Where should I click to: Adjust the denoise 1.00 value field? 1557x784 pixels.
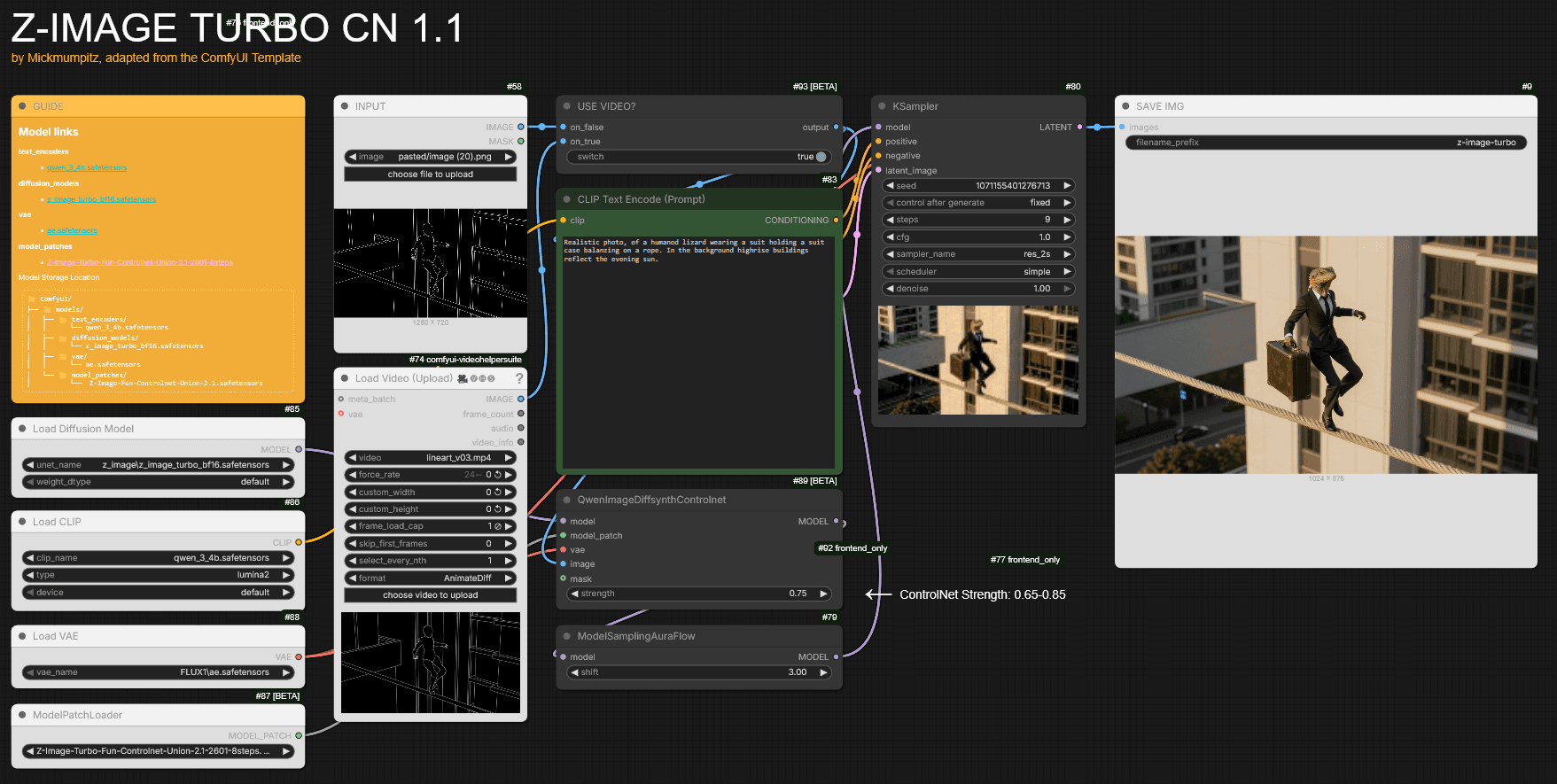978,289
